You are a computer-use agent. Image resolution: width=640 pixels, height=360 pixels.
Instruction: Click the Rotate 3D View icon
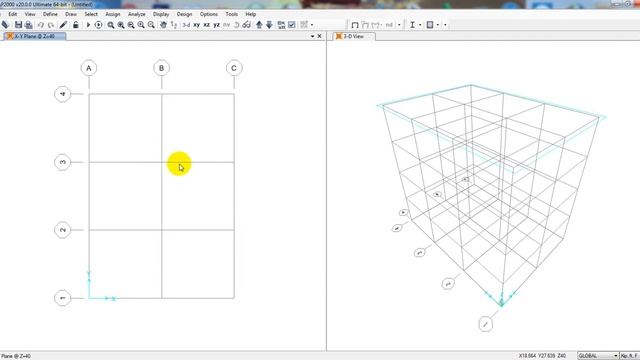click(236, 25)
